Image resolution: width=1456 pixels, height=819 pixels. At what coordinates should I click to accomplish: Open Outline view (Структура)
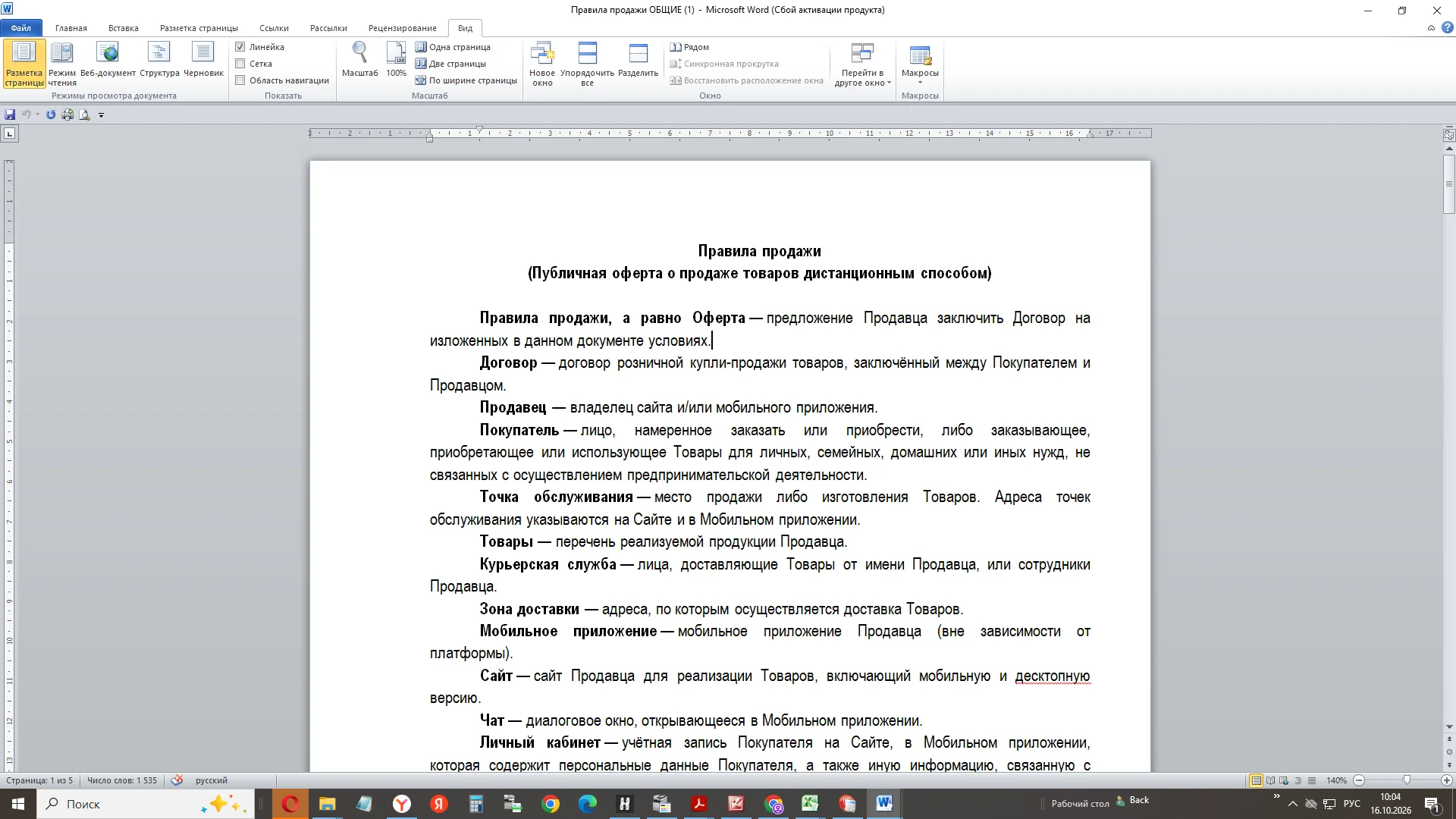[159, 61]
